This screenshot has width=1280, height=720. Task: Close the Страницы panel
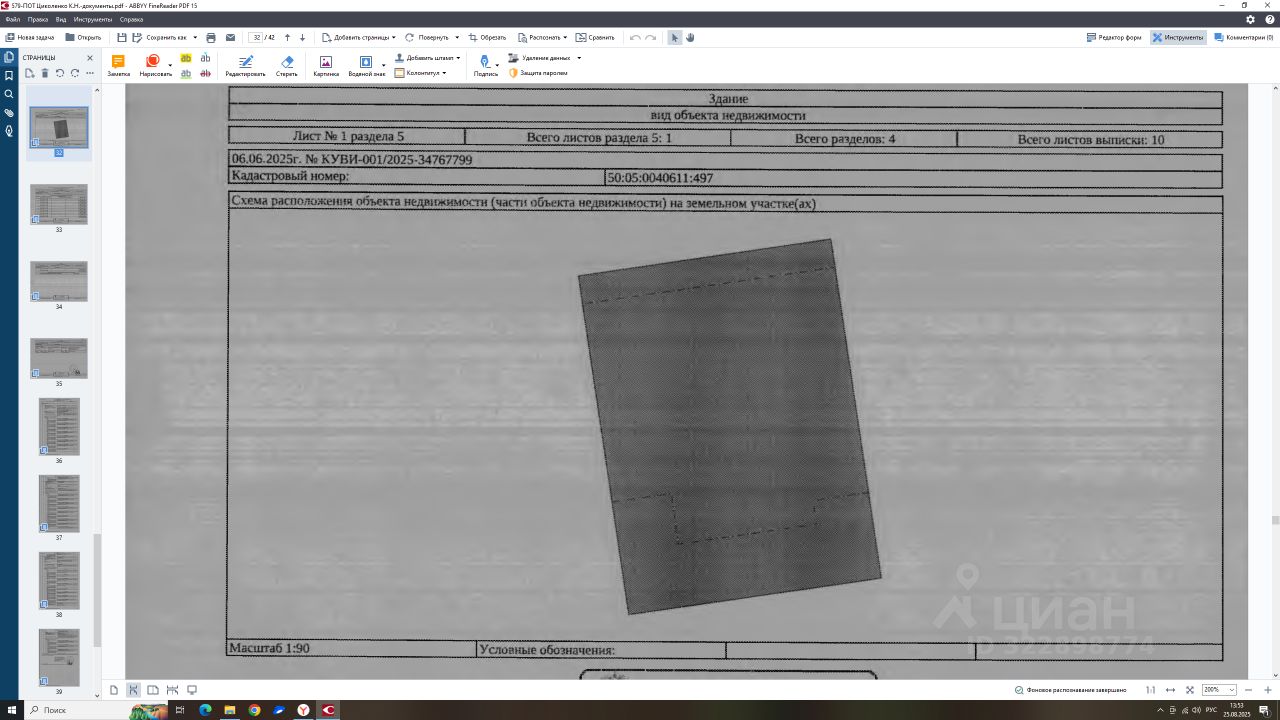90,58
